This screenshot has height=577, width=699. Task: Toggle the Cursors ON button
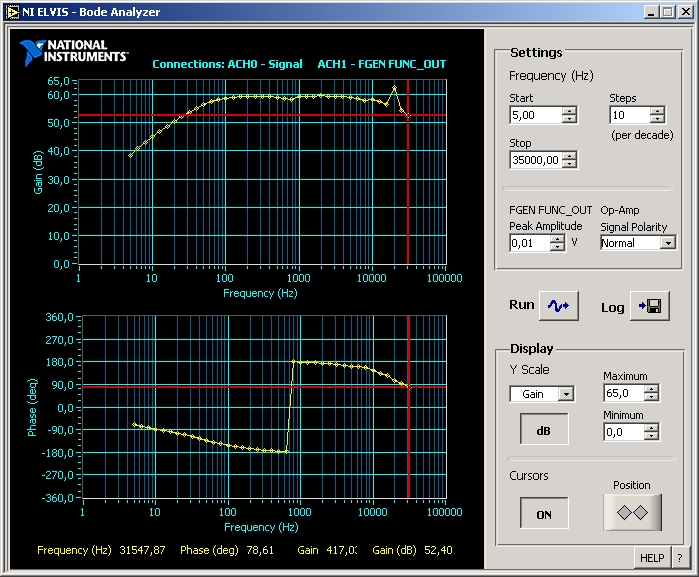tap(544, 513)
